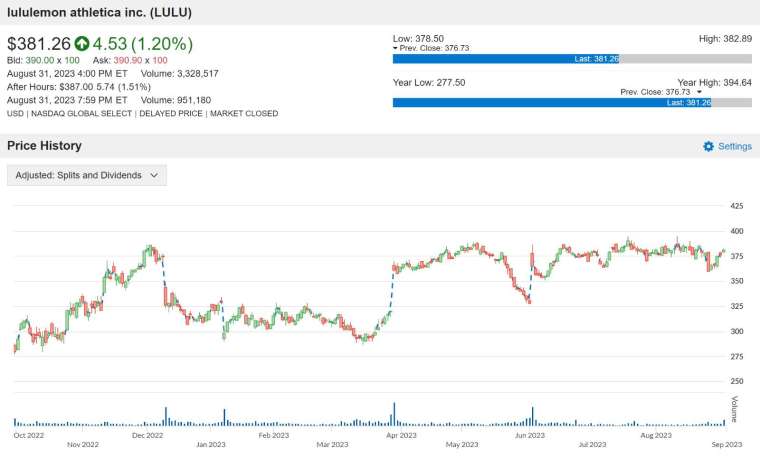This screenshot has height=457, width=760.
Task: Click the August 31, 2023 4:00 PM ET timestamp
Action: (x=67, y=74)
